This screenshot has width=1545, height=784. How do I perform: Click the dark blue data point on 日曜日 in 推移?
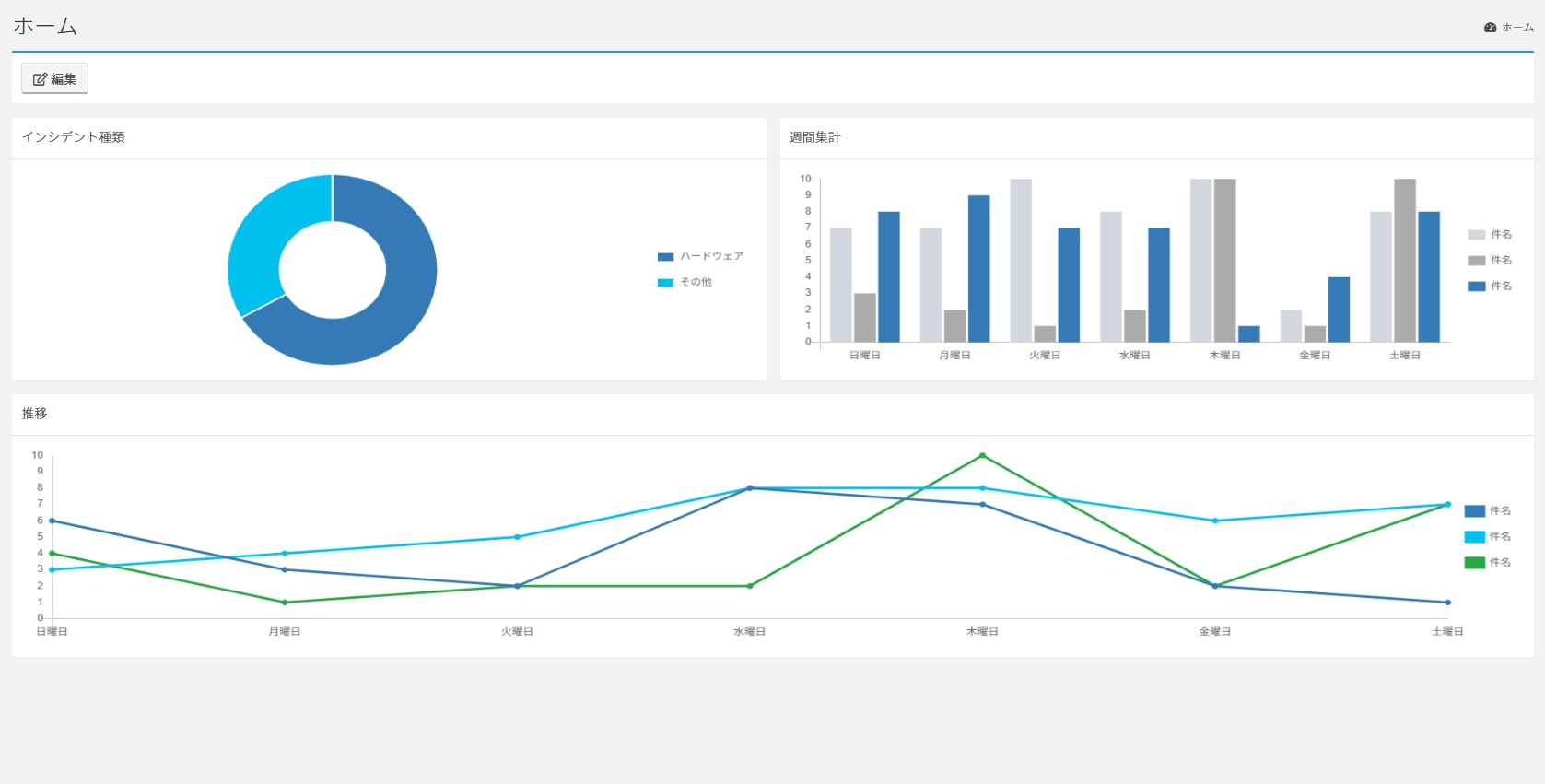tap(52, 521)
